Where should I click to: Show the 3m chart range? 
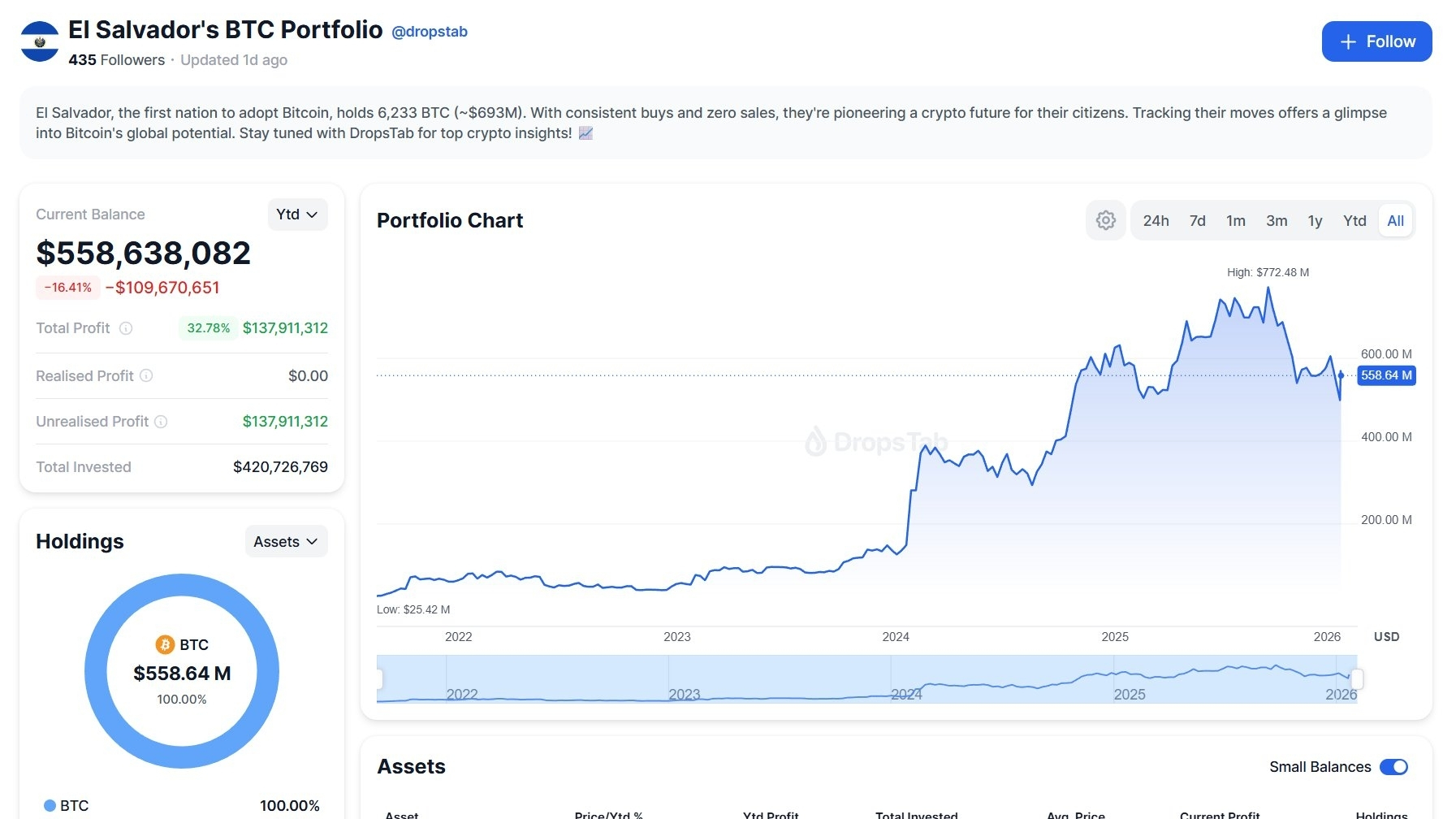pyautogui.click(x=1276, y=221)
